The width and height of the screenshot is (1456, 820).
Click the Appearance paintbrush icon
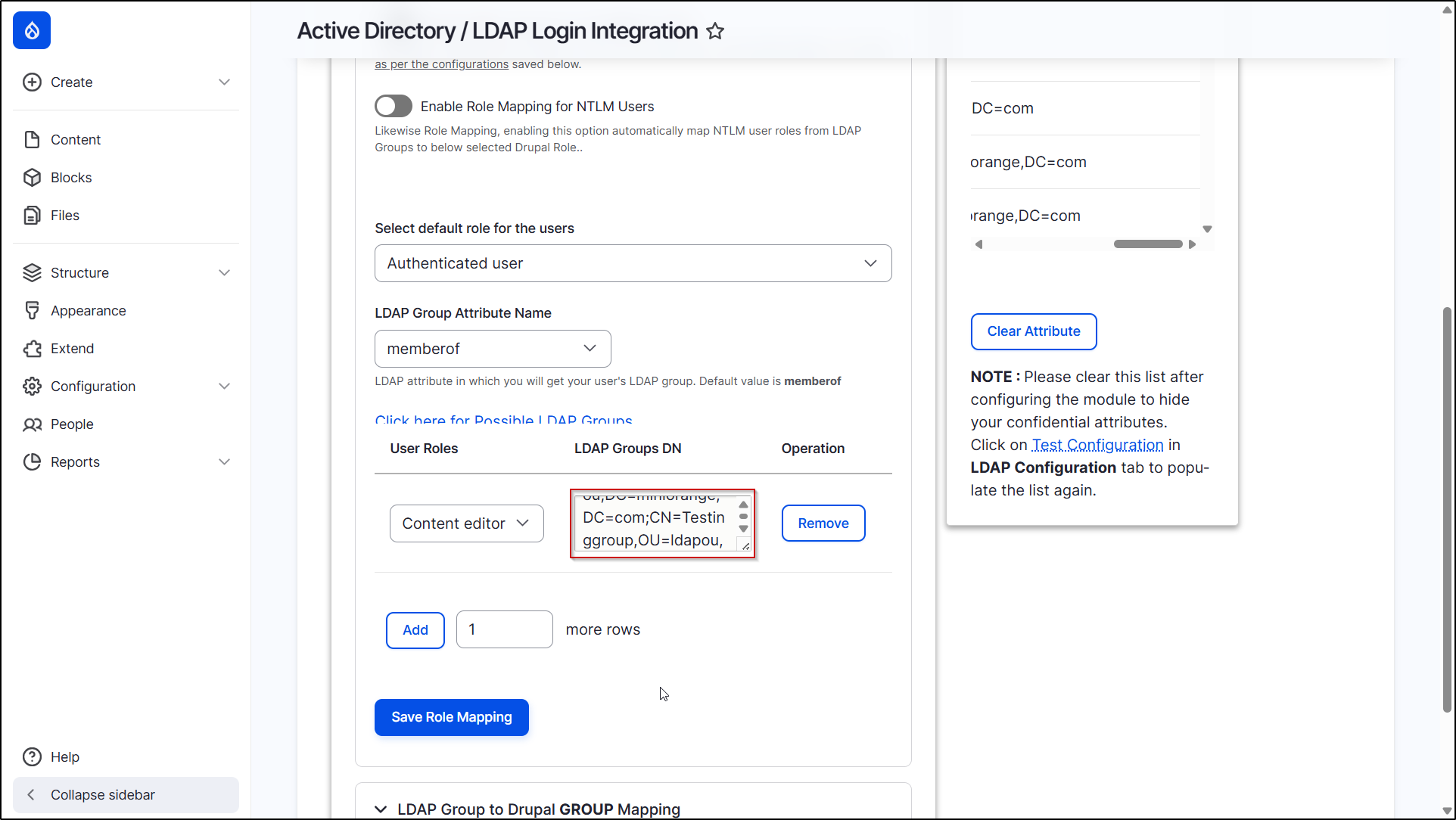pos(32,311)
